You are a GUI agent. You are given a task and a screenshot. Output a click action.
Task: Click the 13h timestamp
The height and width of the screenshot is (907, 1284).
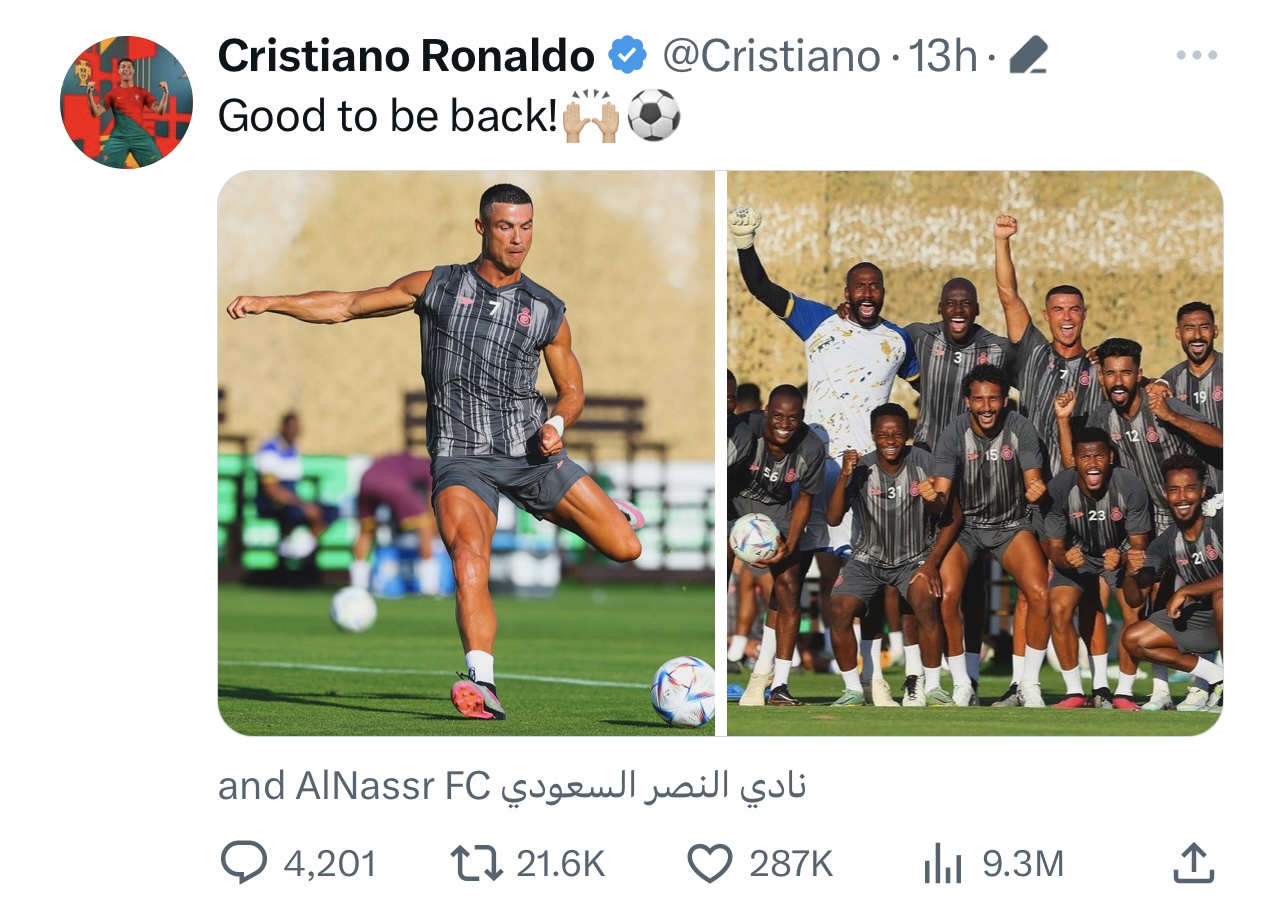(942, 56)
